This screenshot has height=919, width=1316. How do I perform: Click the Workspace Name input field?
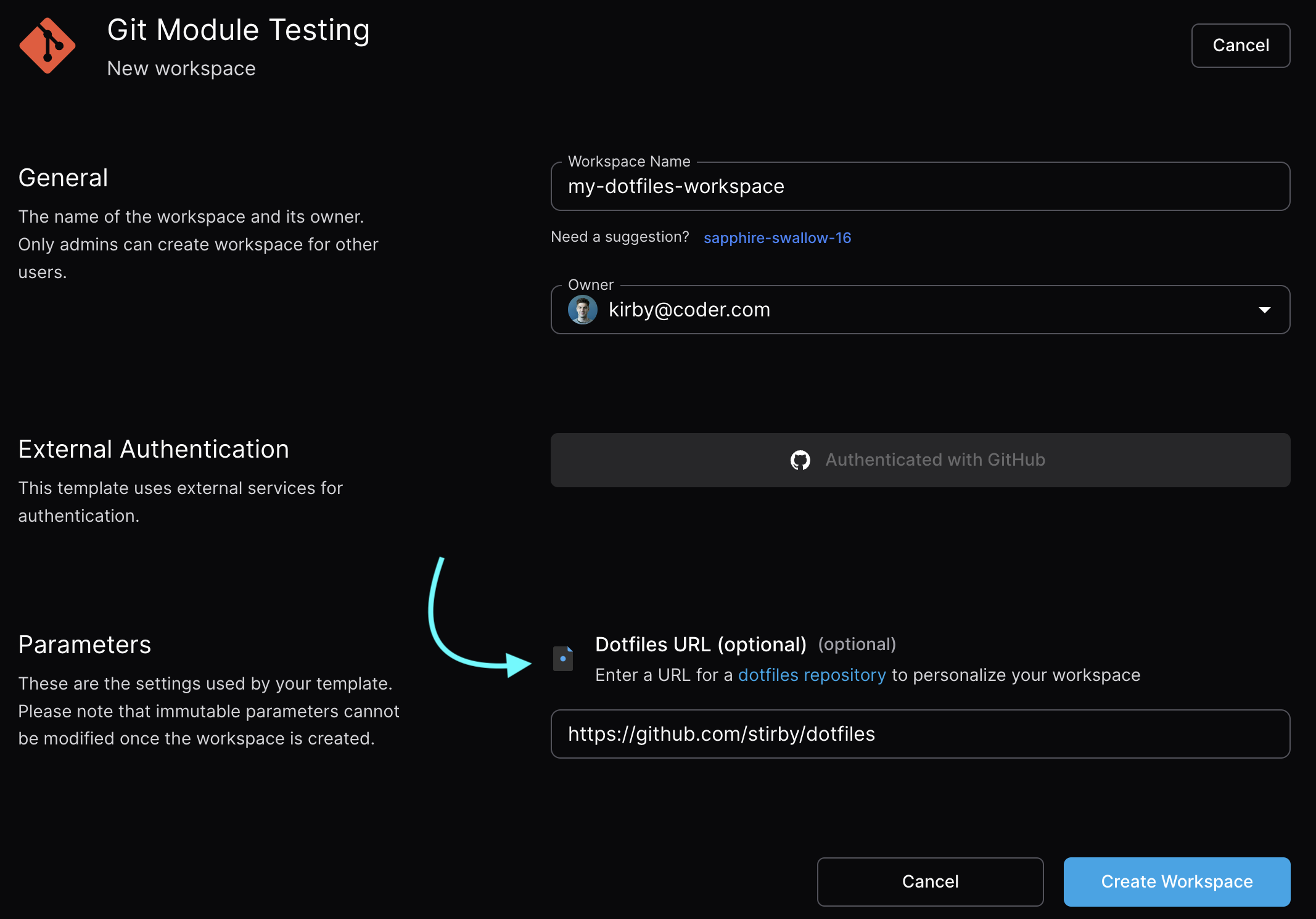(x=919, y=186)
